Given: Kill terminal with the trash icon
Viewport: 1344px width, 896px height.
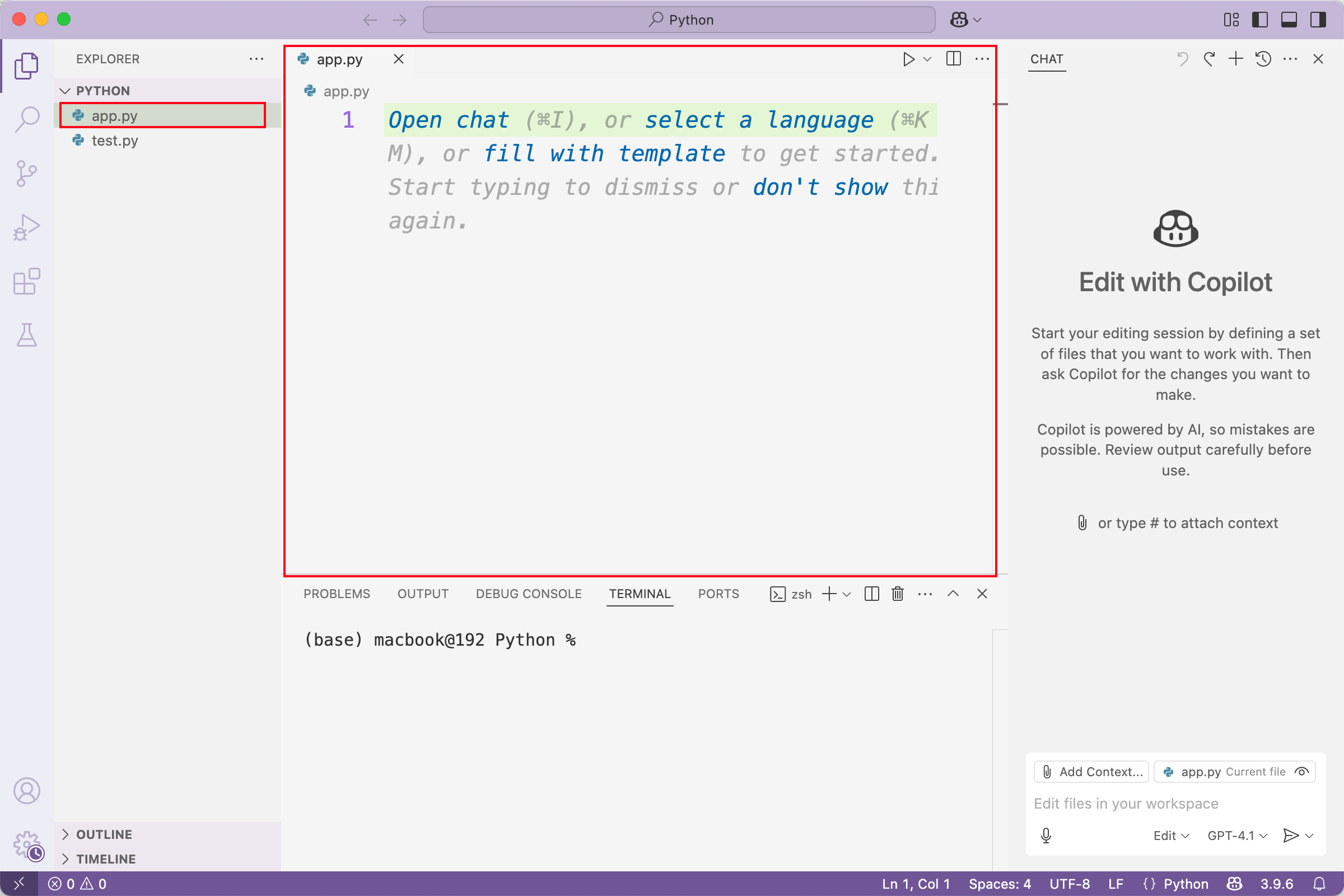Looking at the screenshot, I should [898, 594].
